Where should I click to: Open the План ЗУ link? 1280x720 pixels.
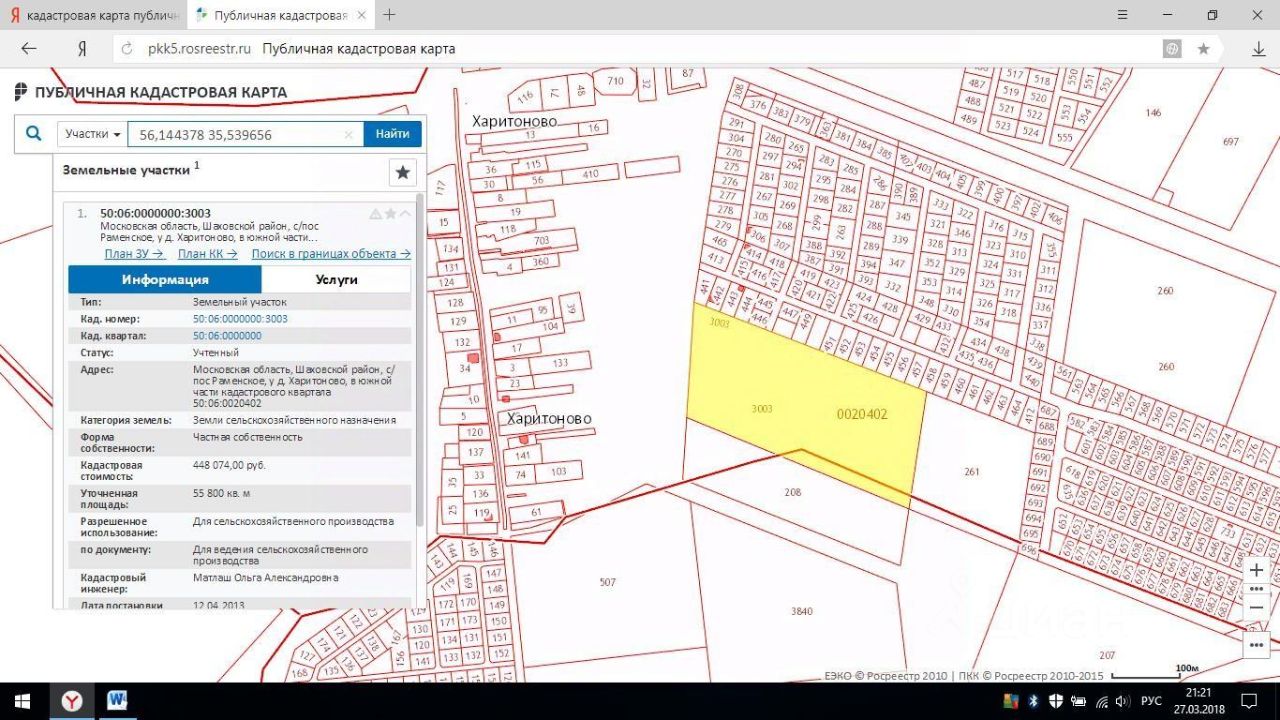click(134, 254)
